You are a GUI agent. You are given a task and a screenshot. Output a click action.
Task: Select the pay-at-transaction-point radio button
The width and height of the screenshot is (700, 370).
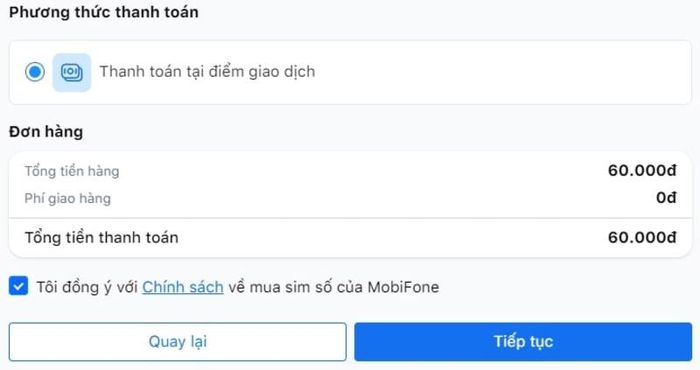point(35,72)
